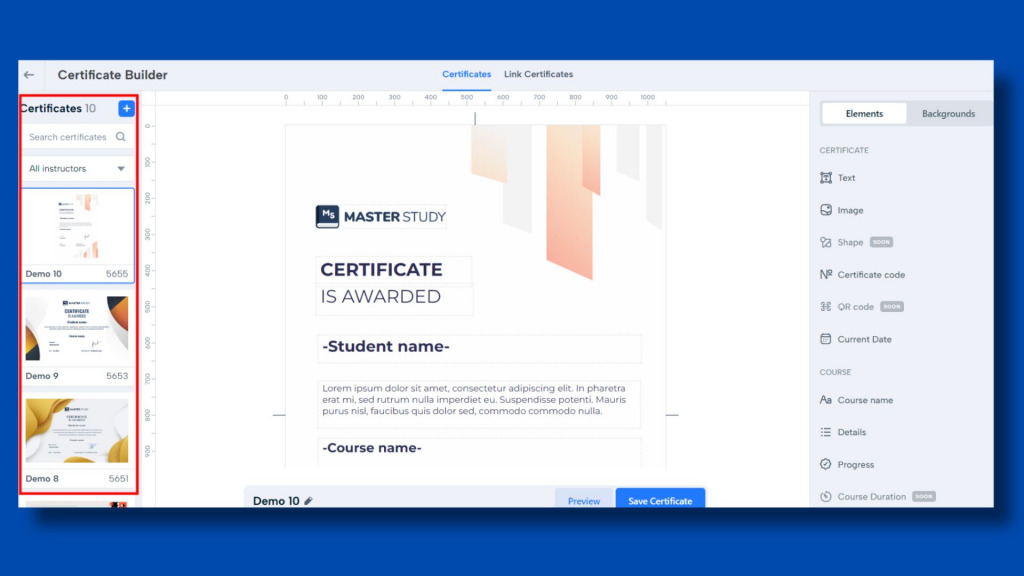
Task: Switch to the Link Certificates tab
Action: [x=538, y=73]
